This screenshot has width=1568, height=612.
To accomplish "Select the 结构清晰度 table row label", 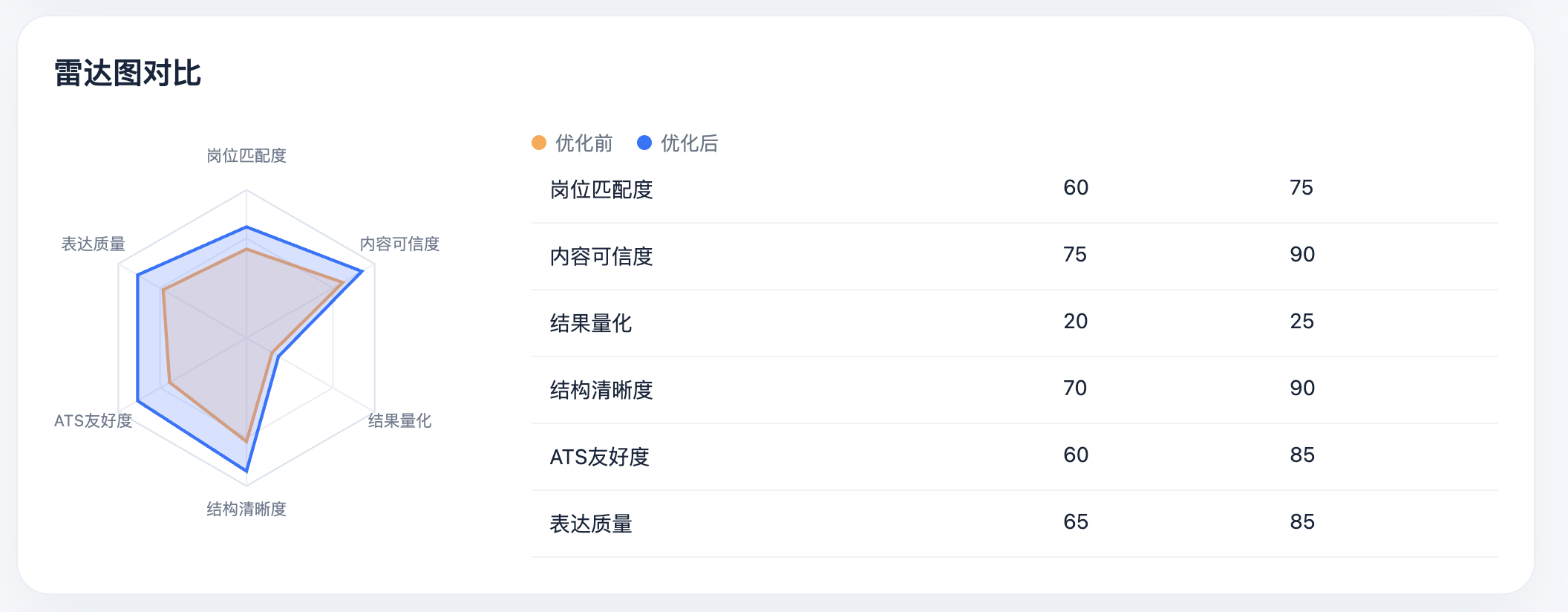I will click(x=601, y=390).
